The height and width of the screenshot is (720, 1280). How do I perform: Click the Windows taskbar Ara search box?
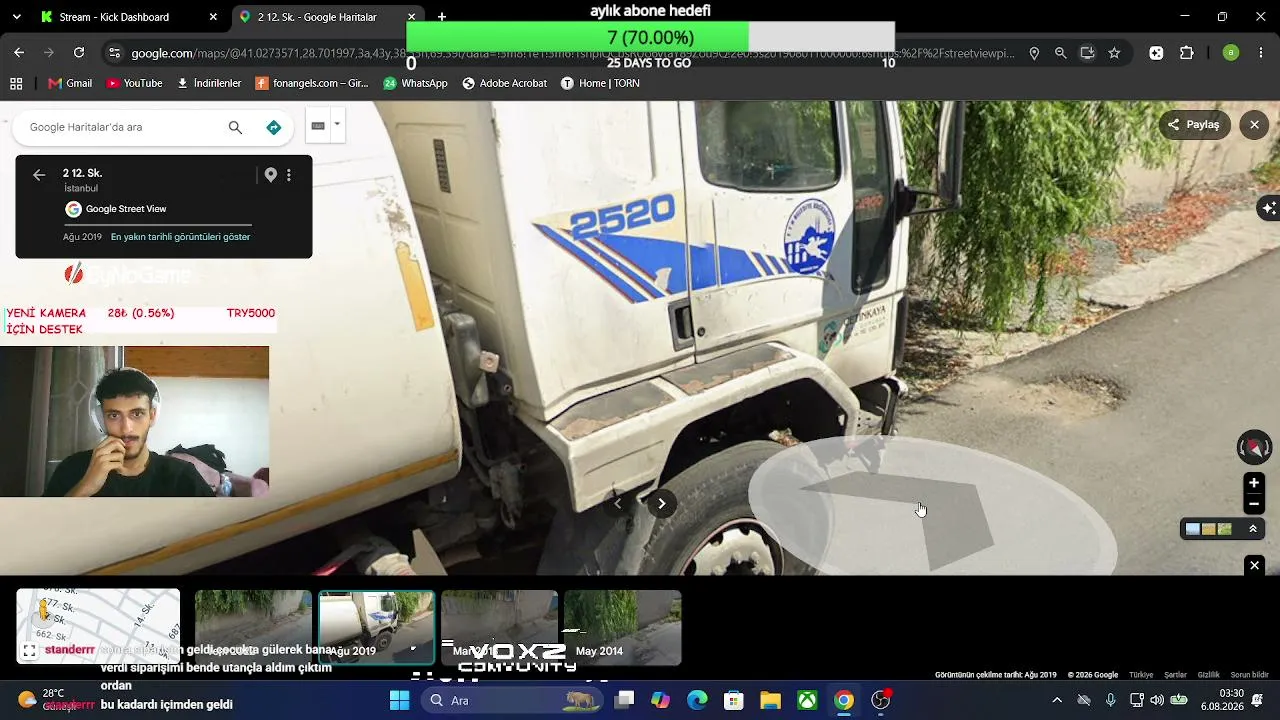pyautogui.click(x=510, y=700)
